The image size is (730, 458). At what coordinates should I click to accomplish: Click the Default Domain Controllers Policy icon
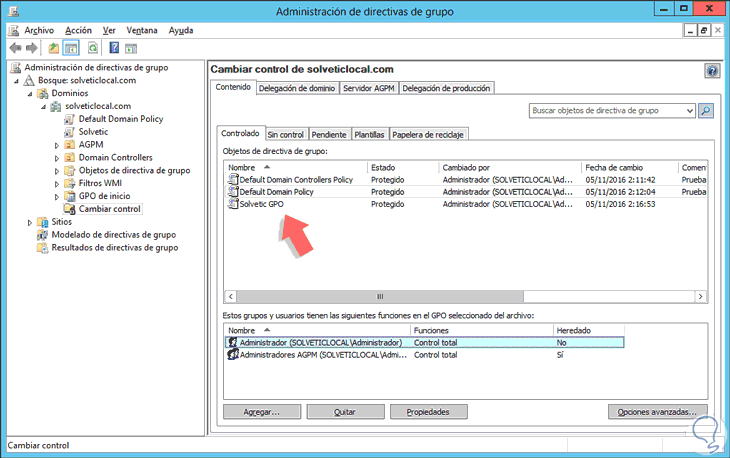point(232,179)
